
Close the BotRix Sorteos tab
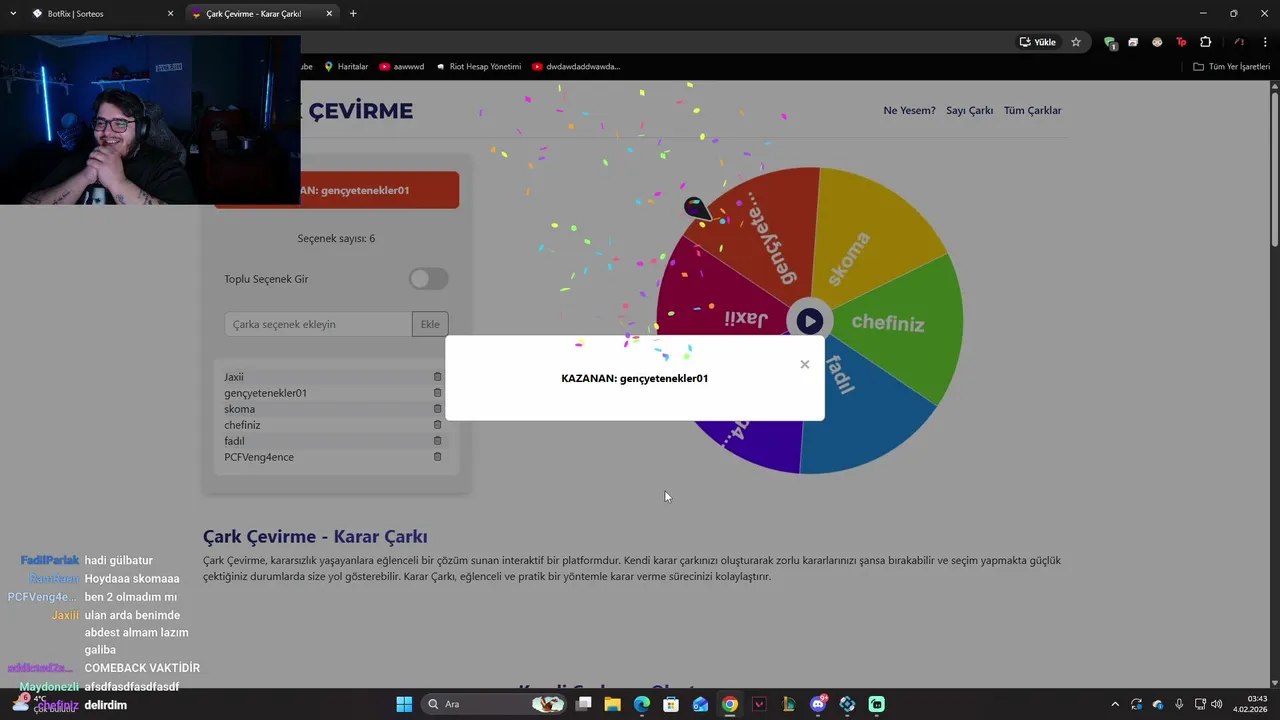pos(170,14)
